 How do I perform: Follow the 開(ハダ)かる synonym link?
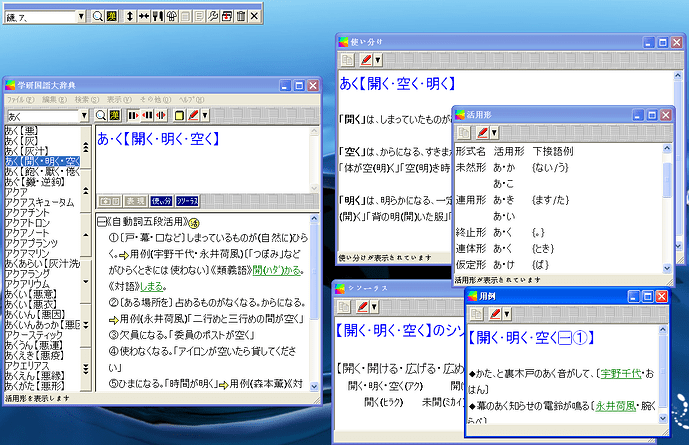coord(277,271)
